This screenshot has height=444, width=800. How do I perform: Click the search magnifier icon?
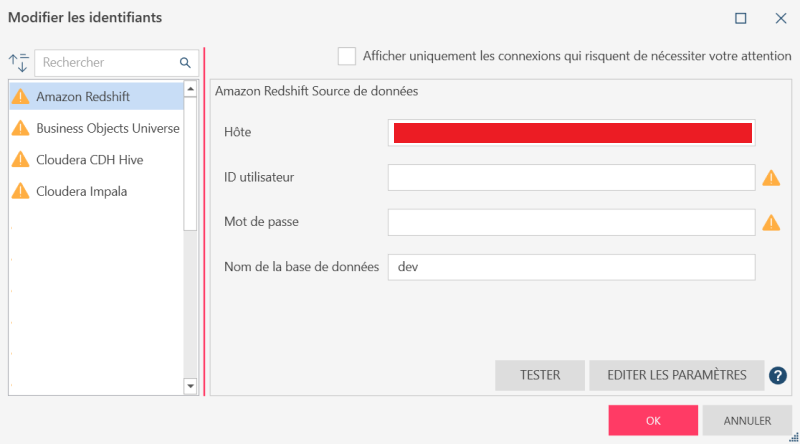pos(185,63)
